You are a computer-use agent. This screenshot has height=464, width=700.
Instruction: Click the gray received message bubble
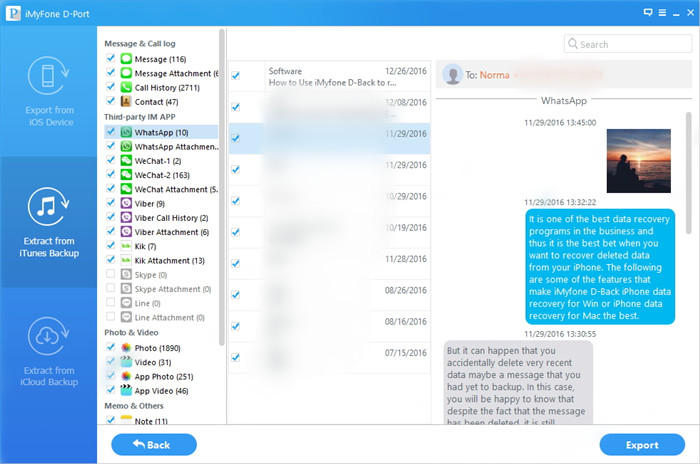pos(518,383)
